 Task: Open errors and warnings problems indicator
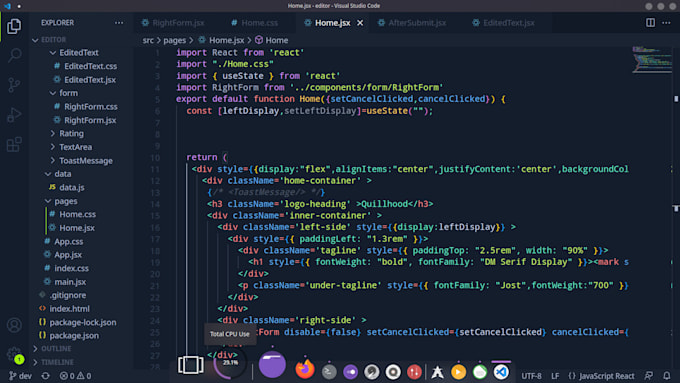pyautogui.click(x=75, y=376)
